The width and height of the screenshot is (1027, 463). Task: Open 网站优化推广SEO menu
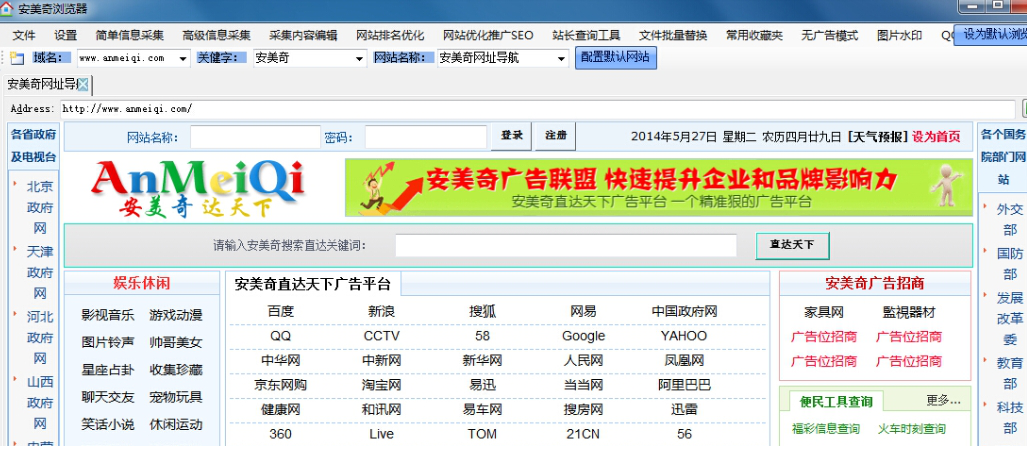(x=489, y=35)
